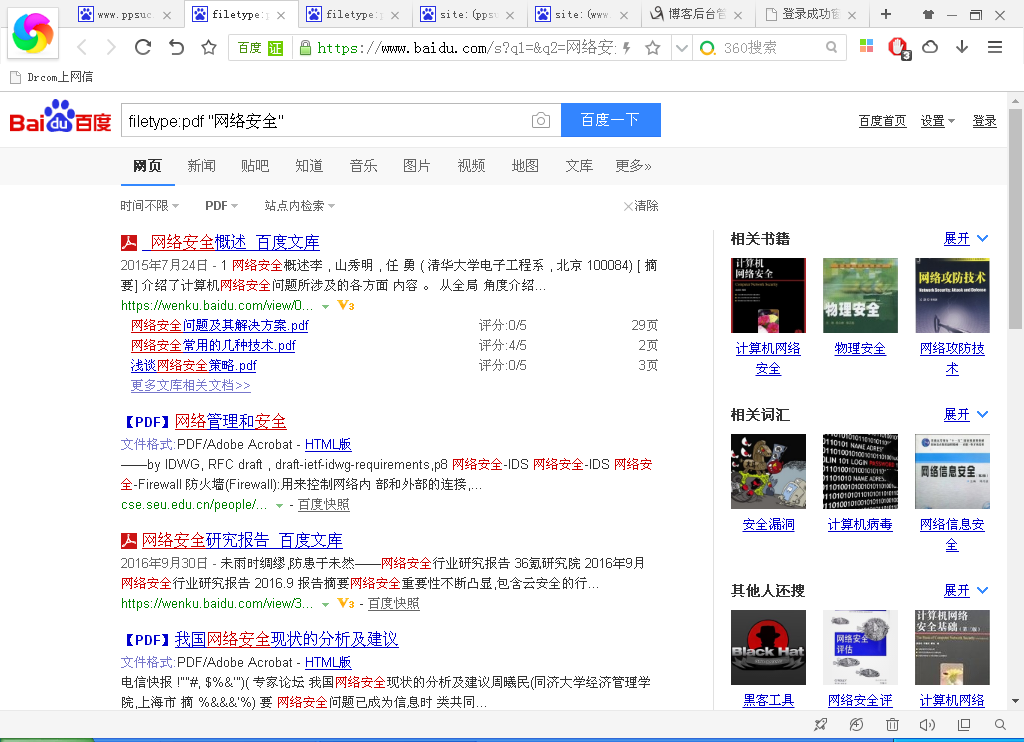Open the 更多» search categories
The image size is (1024, 742).
tap(633, 166)
